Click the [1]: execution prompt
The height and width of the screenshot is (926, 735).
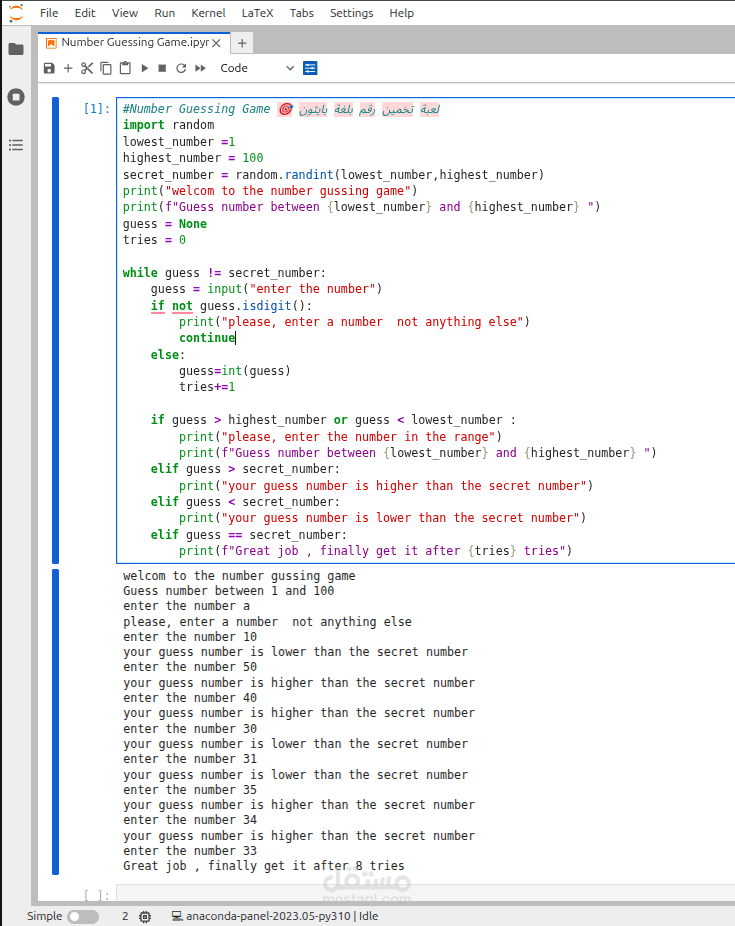click(96, 109)
